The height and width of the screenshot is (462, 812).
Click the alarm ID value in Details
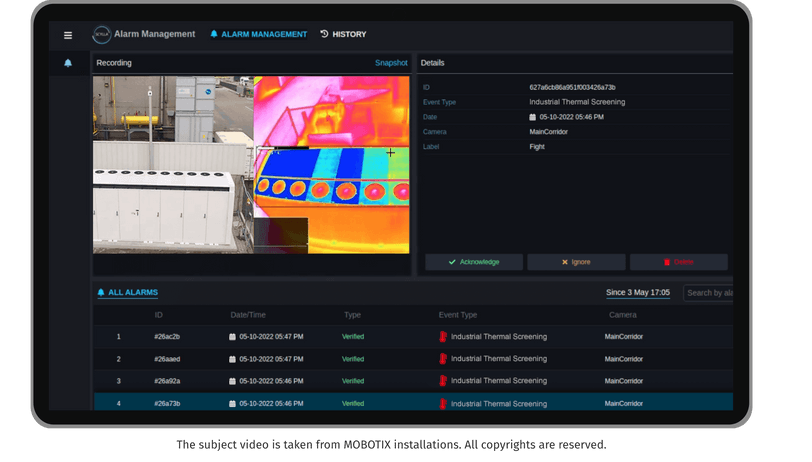pyautogui.click(x=572, y=88)
